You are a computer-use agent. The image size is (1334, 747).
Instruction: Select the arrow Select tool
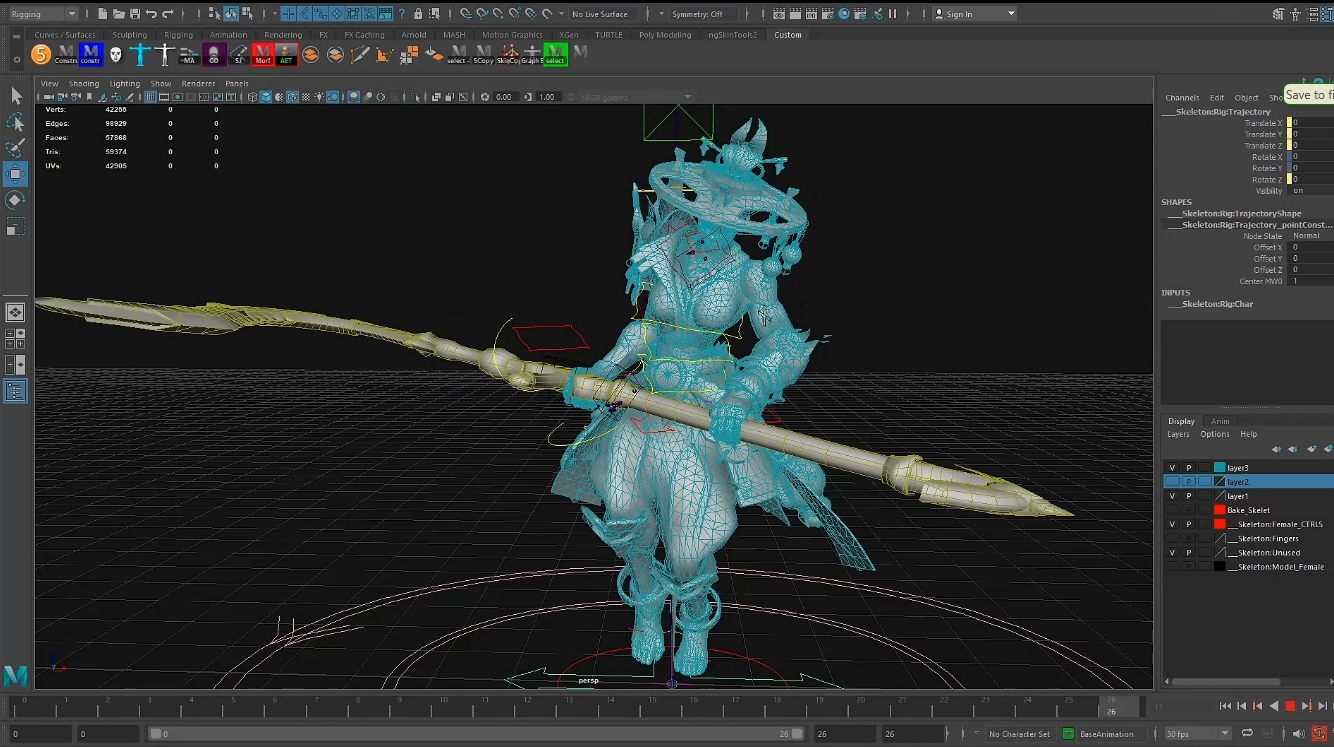click(16, 95)
